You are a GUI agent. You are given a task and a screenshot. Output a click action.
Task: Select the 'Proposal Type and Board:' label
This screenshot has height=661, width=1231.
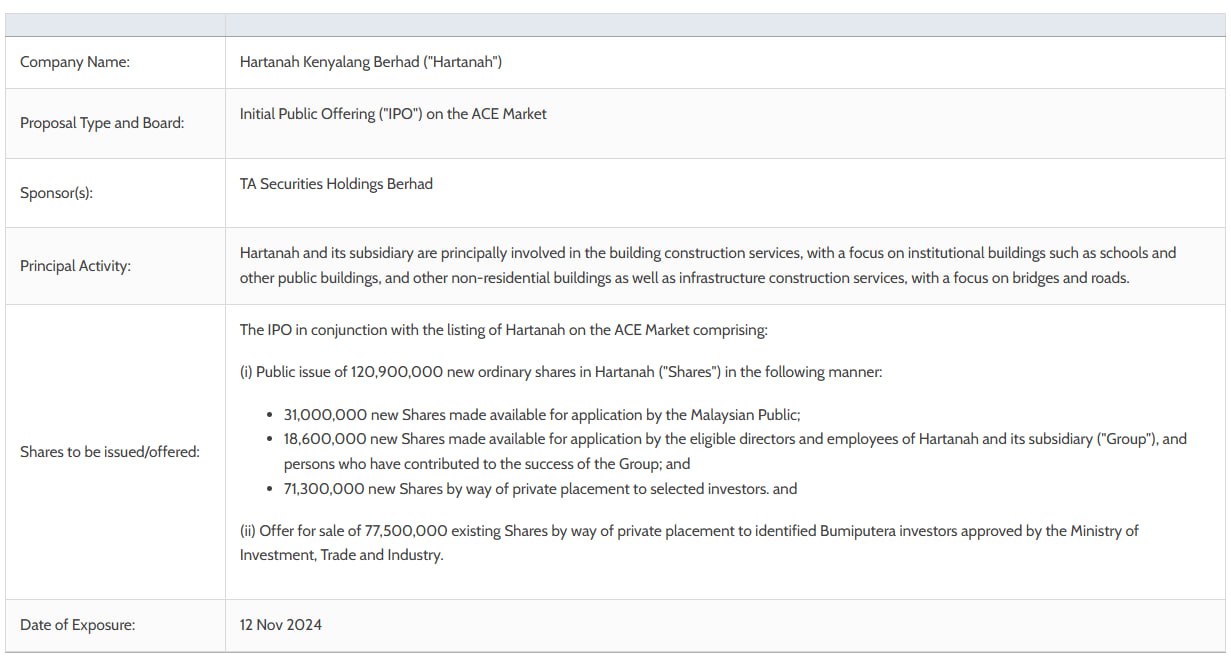102,123
